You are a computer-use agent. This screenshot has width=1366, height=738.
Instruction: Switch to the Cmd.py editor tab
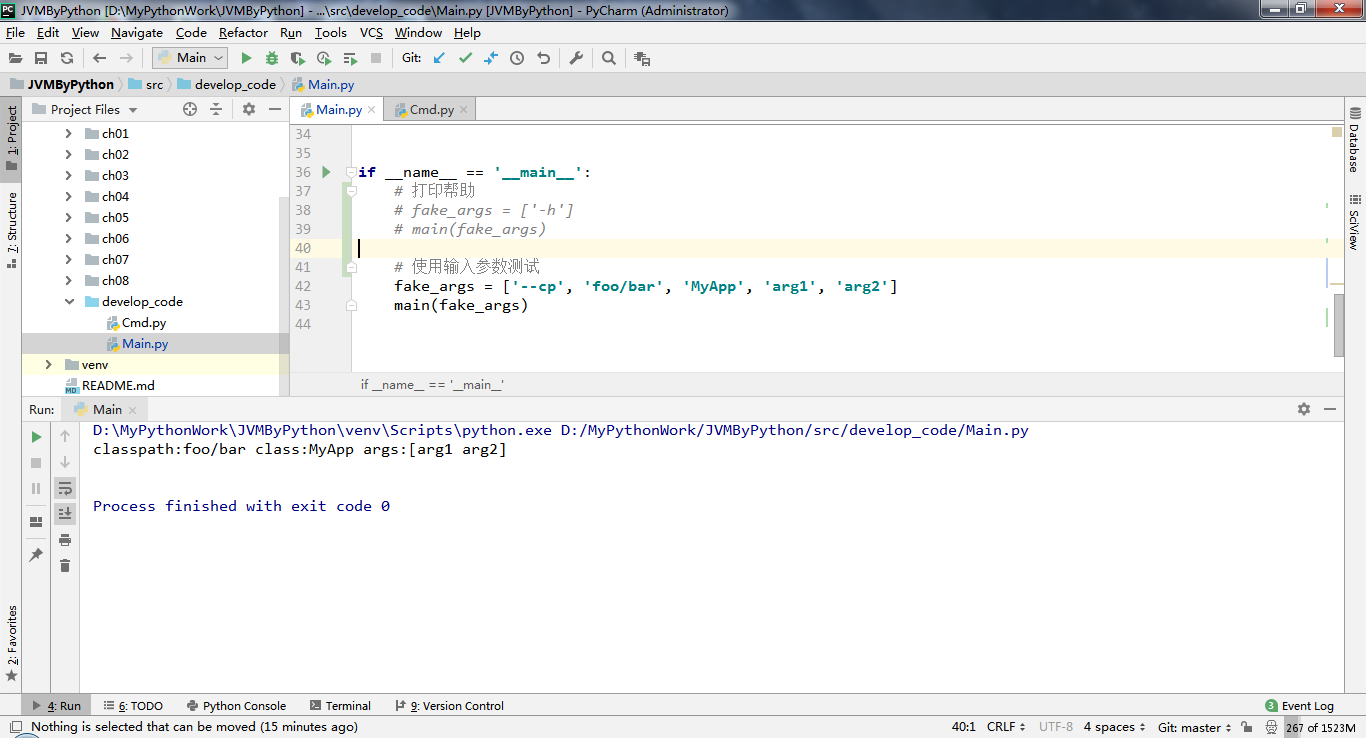[430, 109]
